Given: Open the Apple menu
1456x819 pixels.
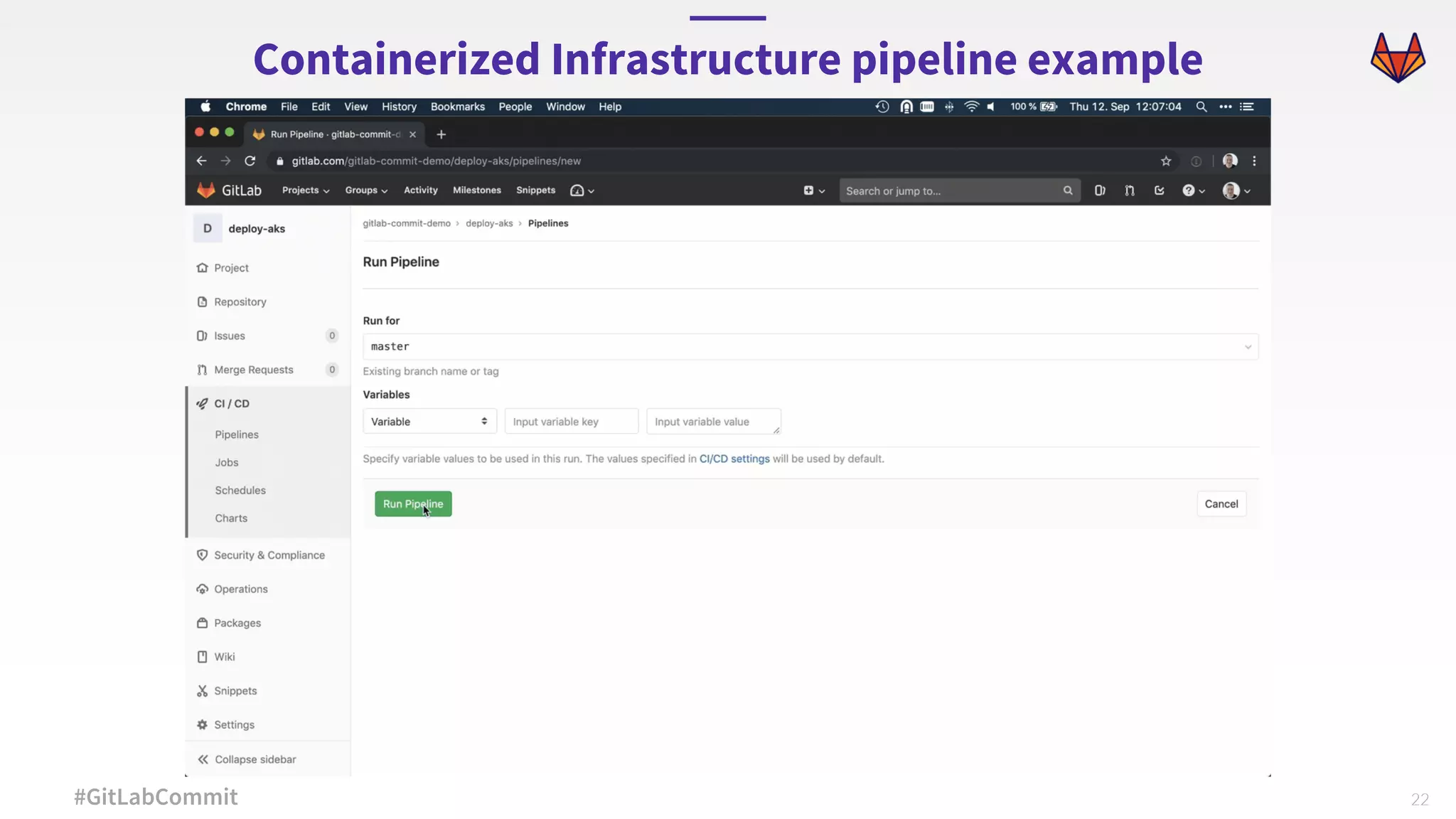Looking at the screenshot, I should pos(205,107).
